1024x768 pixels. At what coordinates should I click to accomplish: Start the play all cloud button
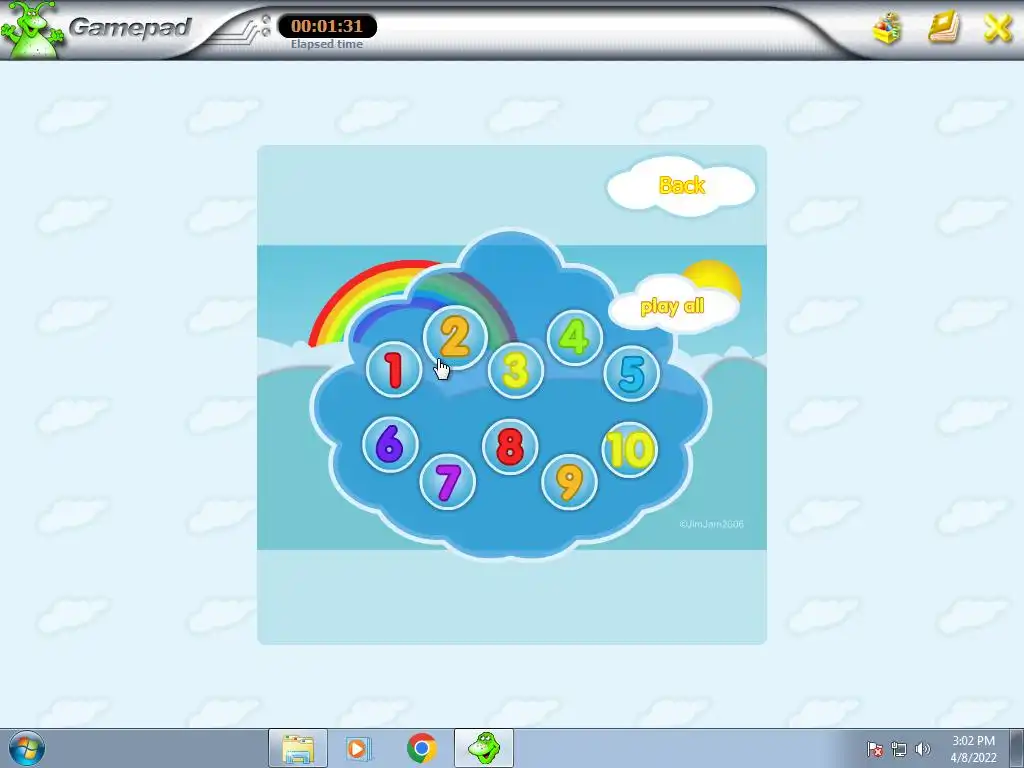(x=673, y=306)
